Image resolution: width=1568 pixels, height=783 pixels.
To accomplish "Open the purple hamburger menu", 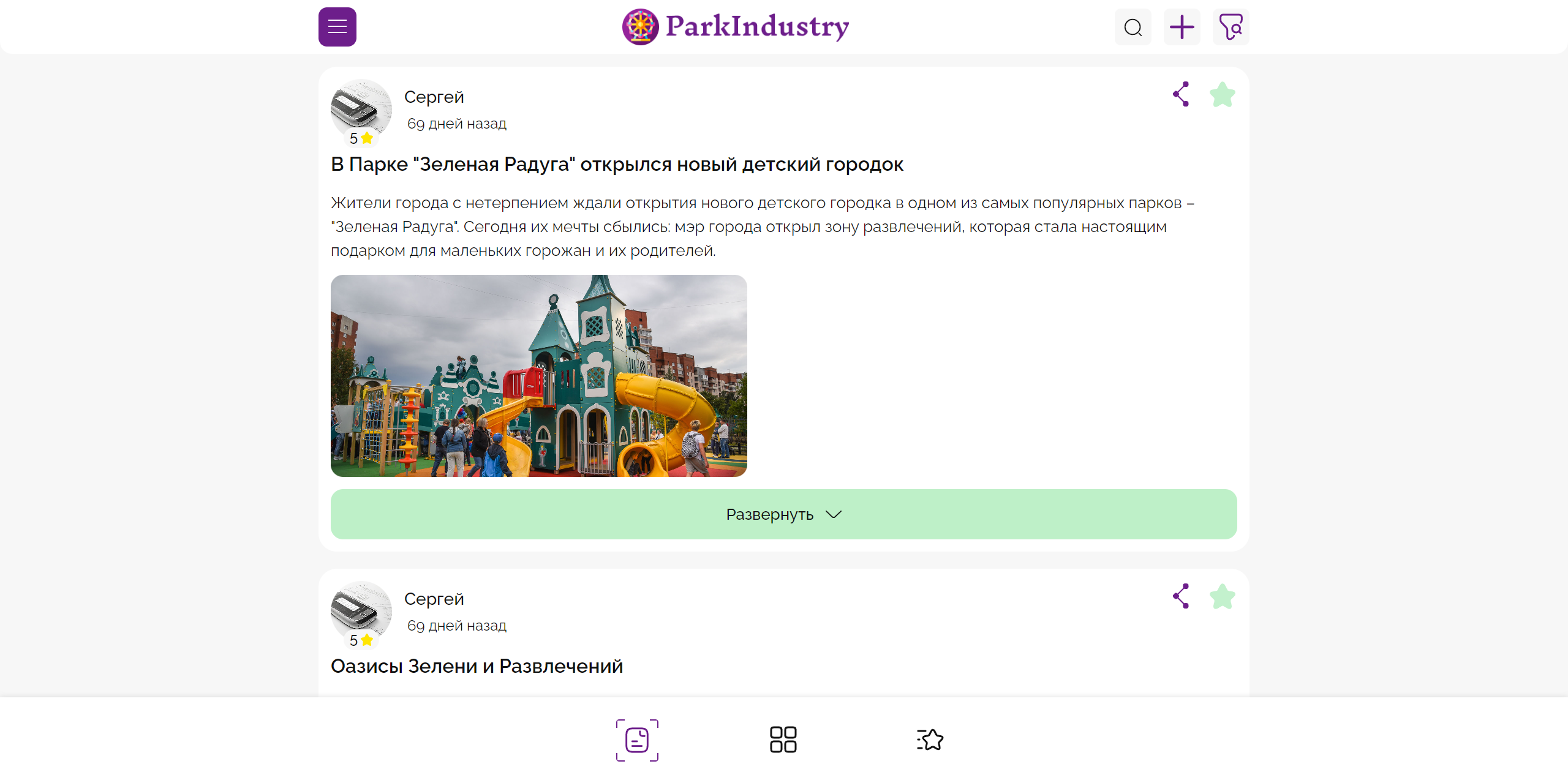I will tap(337, 27).
